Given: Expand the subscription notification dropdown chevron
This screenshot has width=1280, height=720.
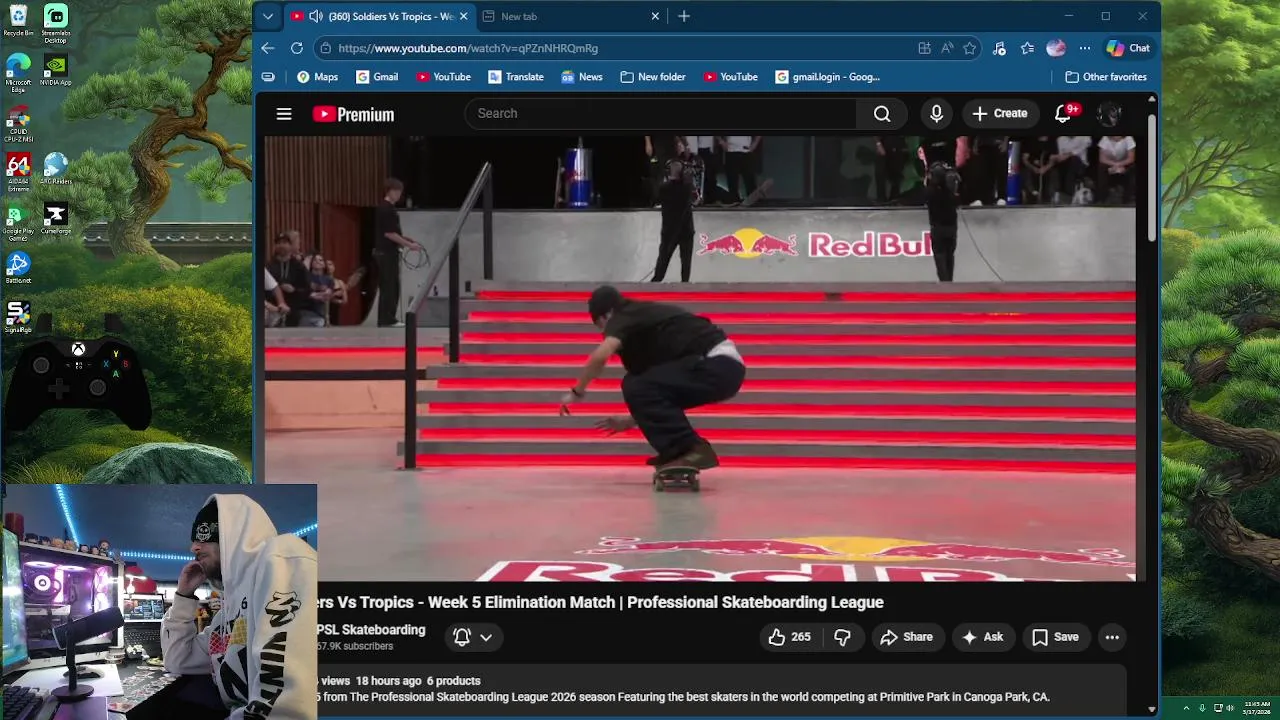Looking at the screenshot, I should click(486, 637).
